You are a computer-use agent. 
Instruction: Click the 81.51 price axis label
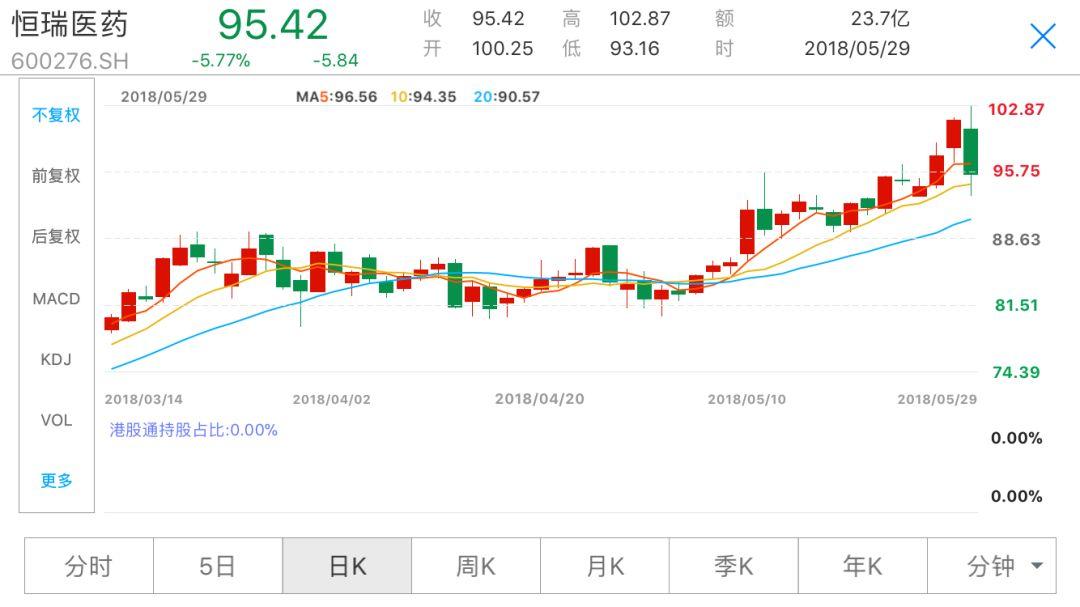(x=1017, y=305)
